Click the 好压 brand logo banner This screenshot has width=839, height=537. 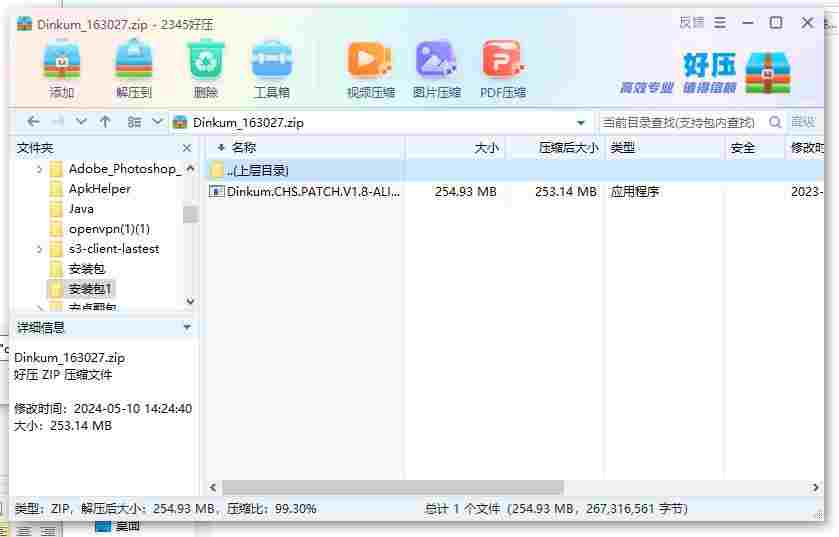pyautogui.click(x=705, y=73)
